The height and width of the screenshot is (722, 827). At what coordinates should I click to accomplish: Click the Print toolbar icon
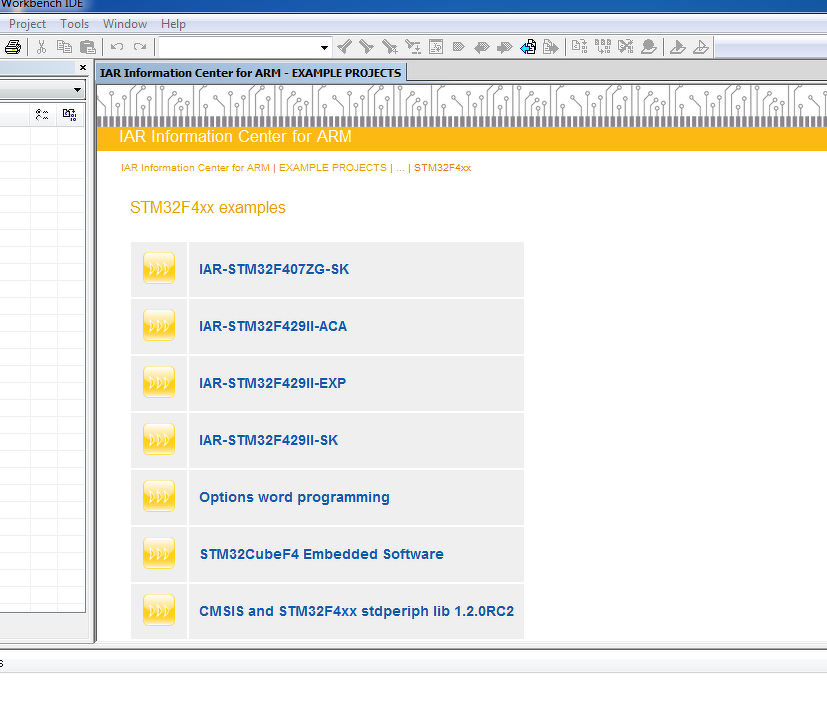pyautogui.click(x=13, y=47)
